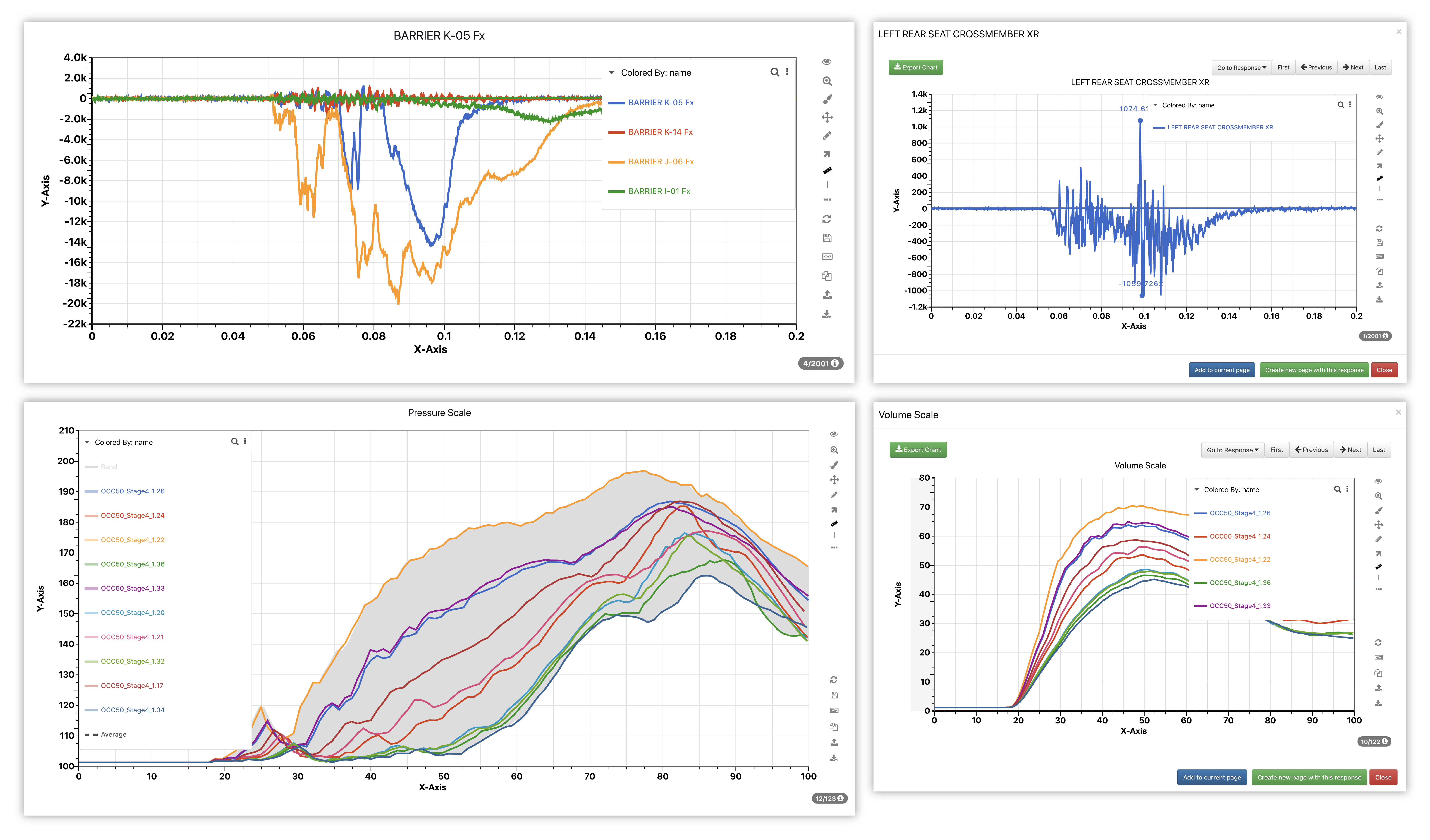Click OCC50_Stage4_1.36 color line in Pressure Scale legend
Screen dimensions: 1430x840
pyautogui.click(x=91, y=564)
